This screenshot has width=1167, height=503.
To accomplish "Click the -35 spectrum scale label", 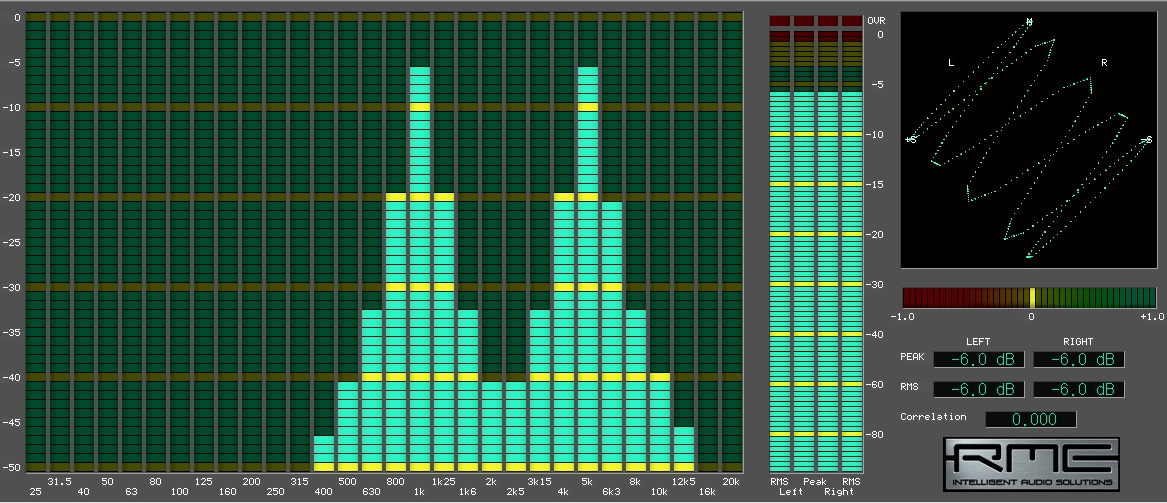I will (x=13, y=332).
